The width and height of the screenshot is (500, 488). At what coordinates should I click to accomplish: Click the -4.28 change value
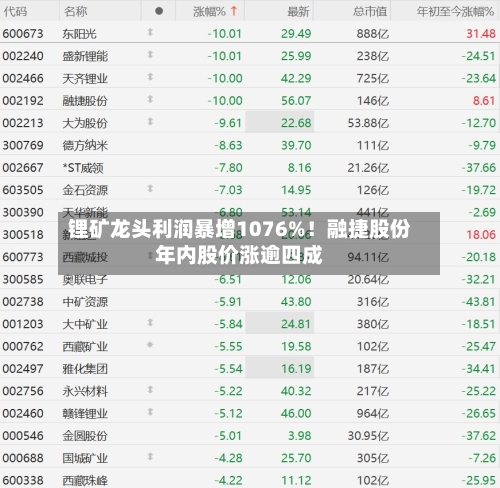(x=228, y=458)
